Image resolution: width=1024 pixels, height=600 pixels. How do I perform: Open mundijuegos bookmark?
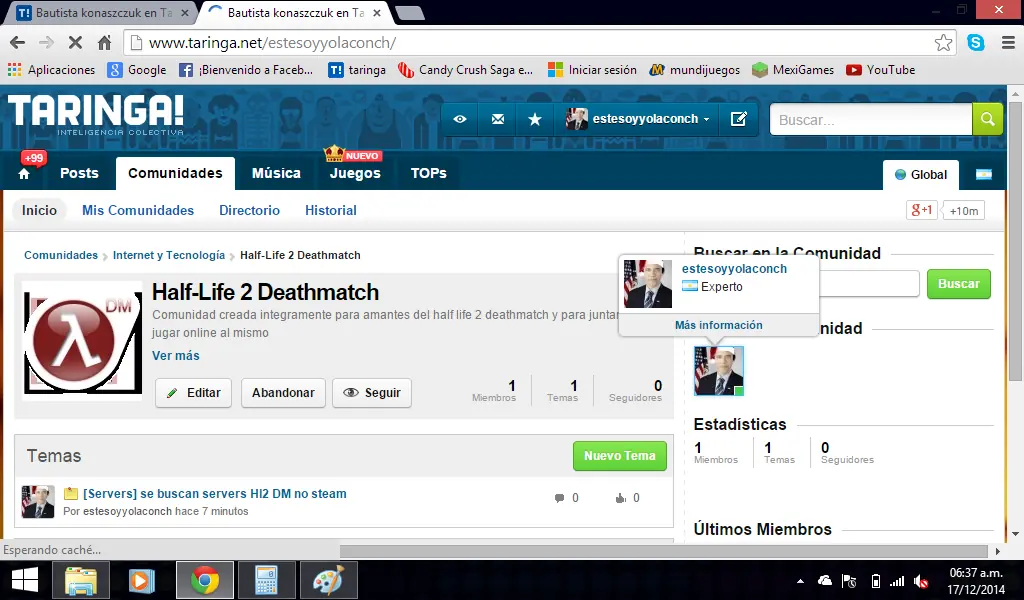point(695,70)
